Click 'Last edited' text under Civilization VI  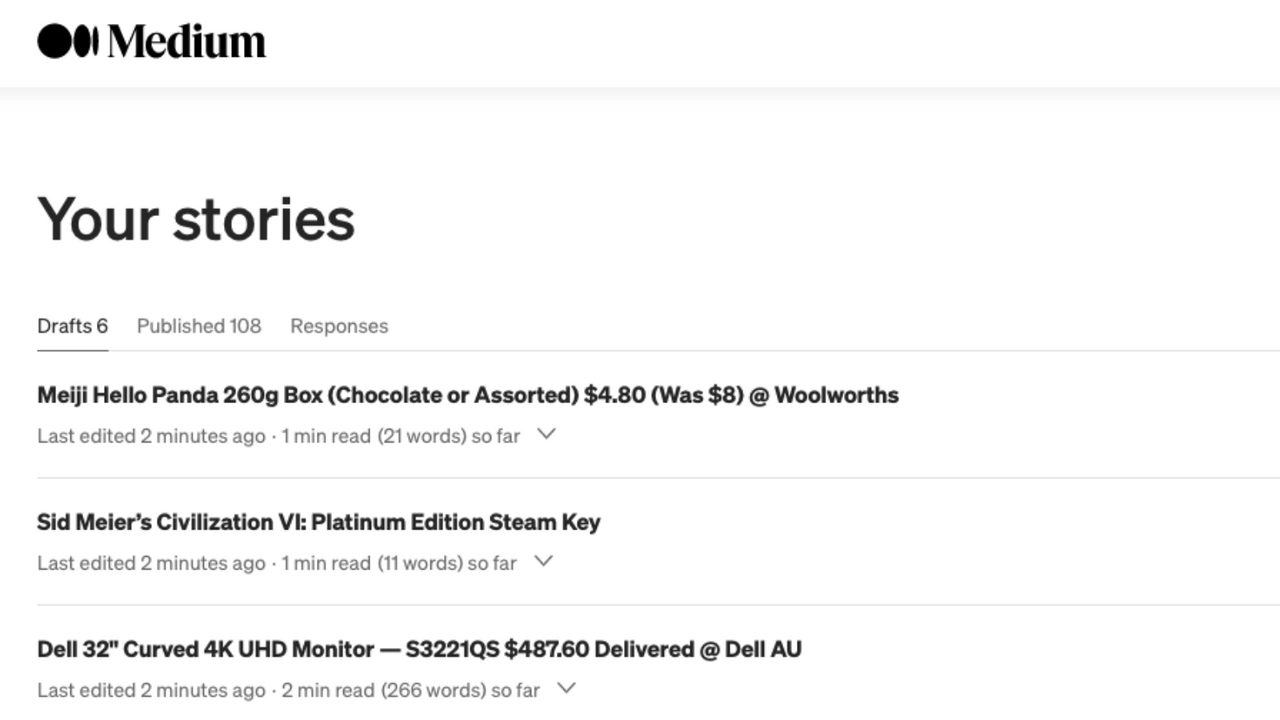click(151, 563)
